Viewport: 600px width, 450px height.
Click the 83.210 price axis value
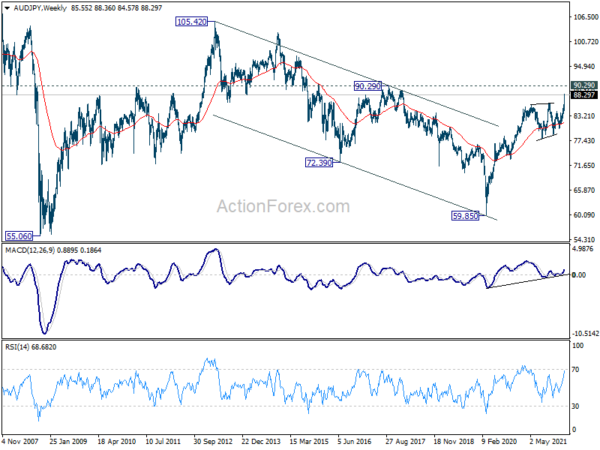coord(584,116)
